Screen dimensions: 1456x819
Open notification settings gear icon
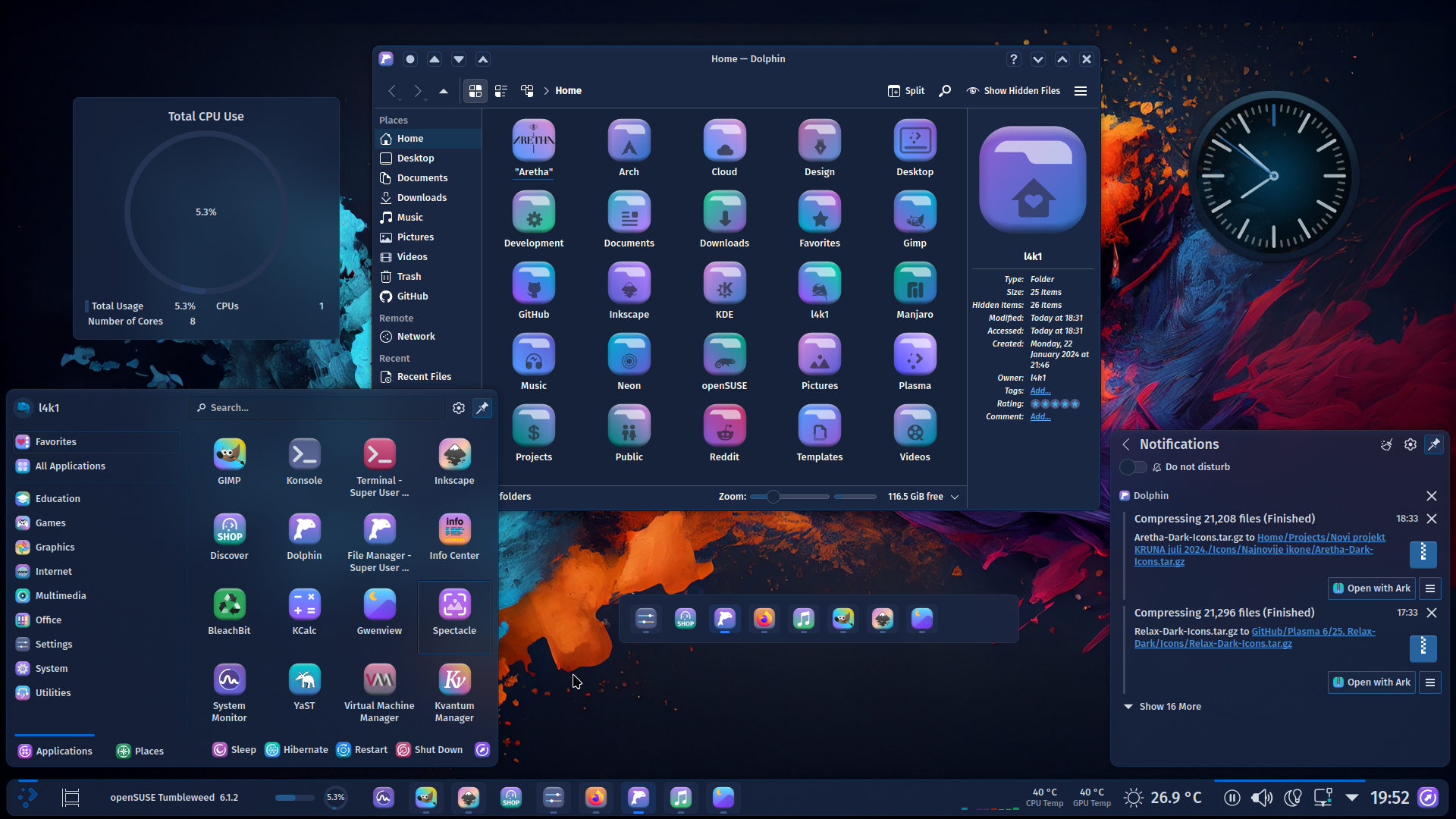point(1410,445)
